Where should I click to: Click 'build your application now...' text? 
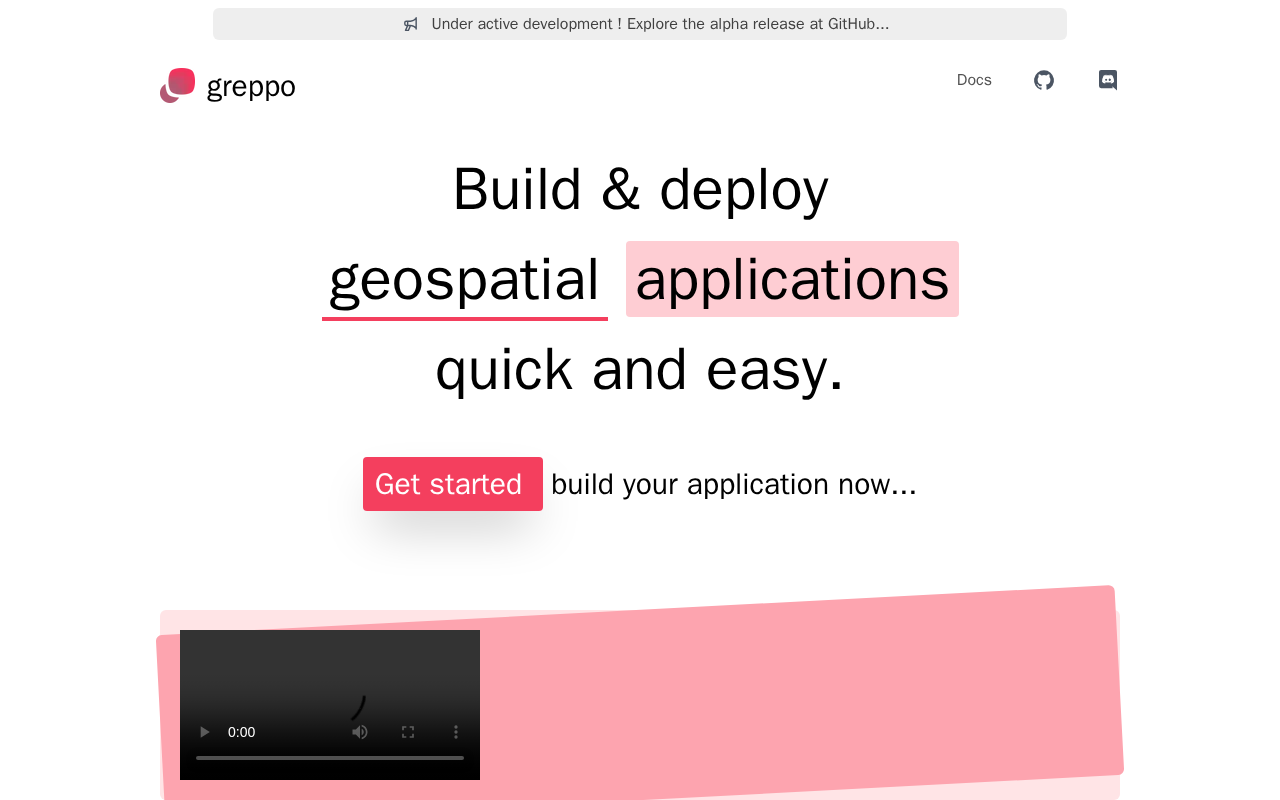[734, 484]
